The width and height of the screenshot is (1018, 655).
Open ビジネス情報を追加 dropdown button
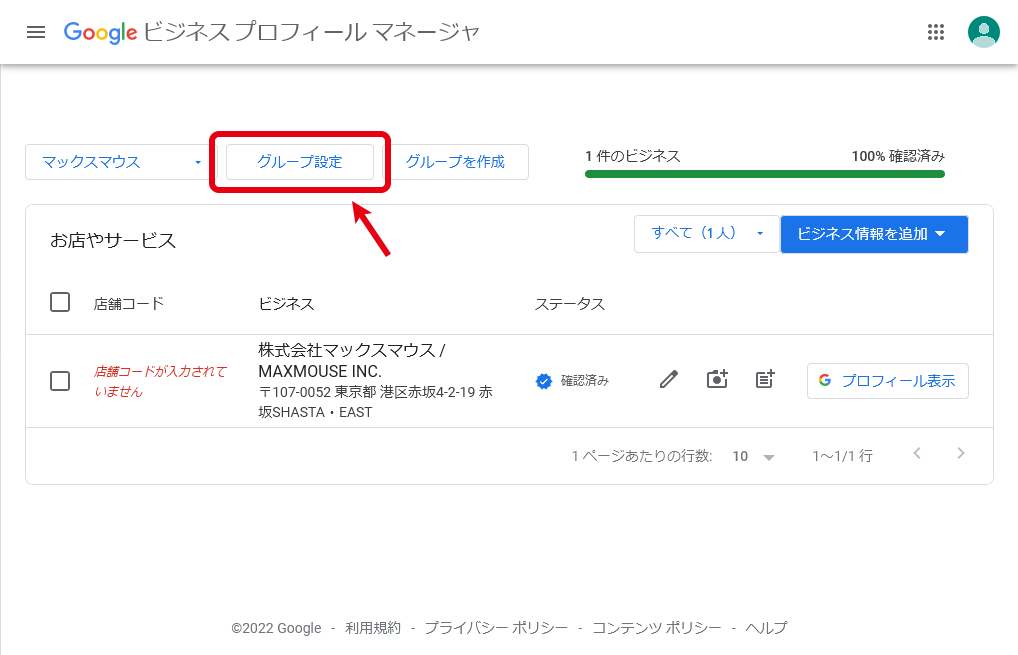(x=873, y=234)
